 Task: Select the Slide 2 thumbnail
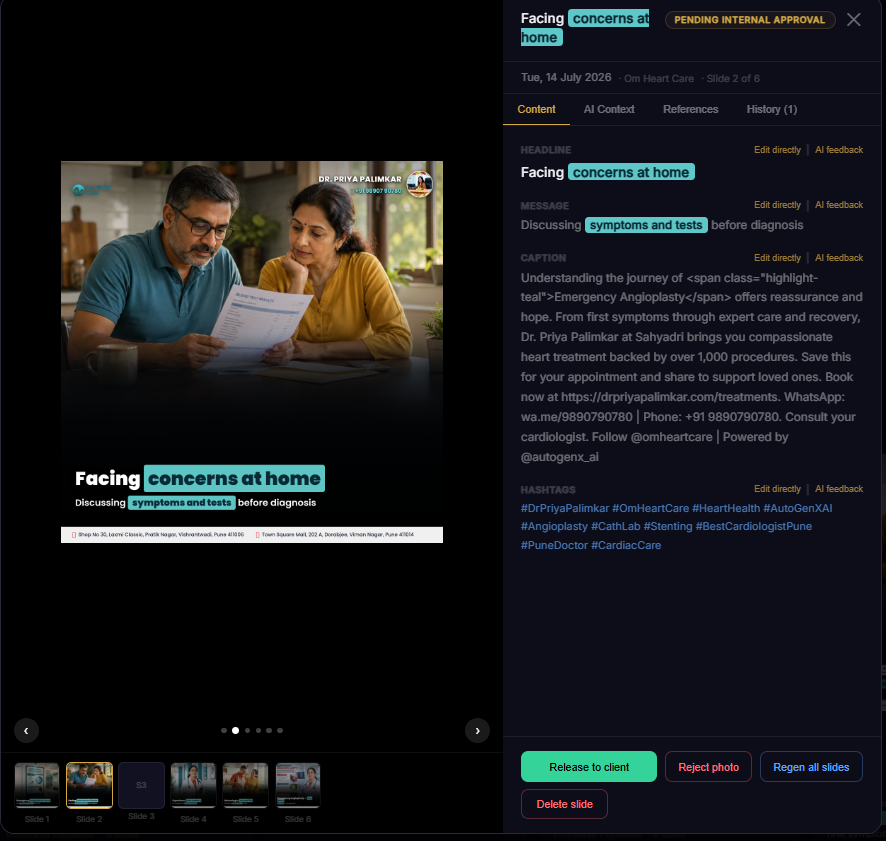[x=89, y=786]
